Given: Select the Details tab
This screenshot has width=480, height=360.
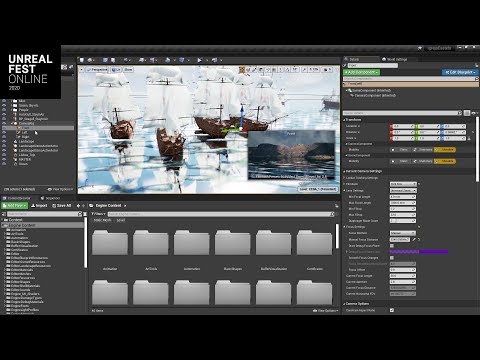Looking at the screenshot, I should tap(353, 59).
